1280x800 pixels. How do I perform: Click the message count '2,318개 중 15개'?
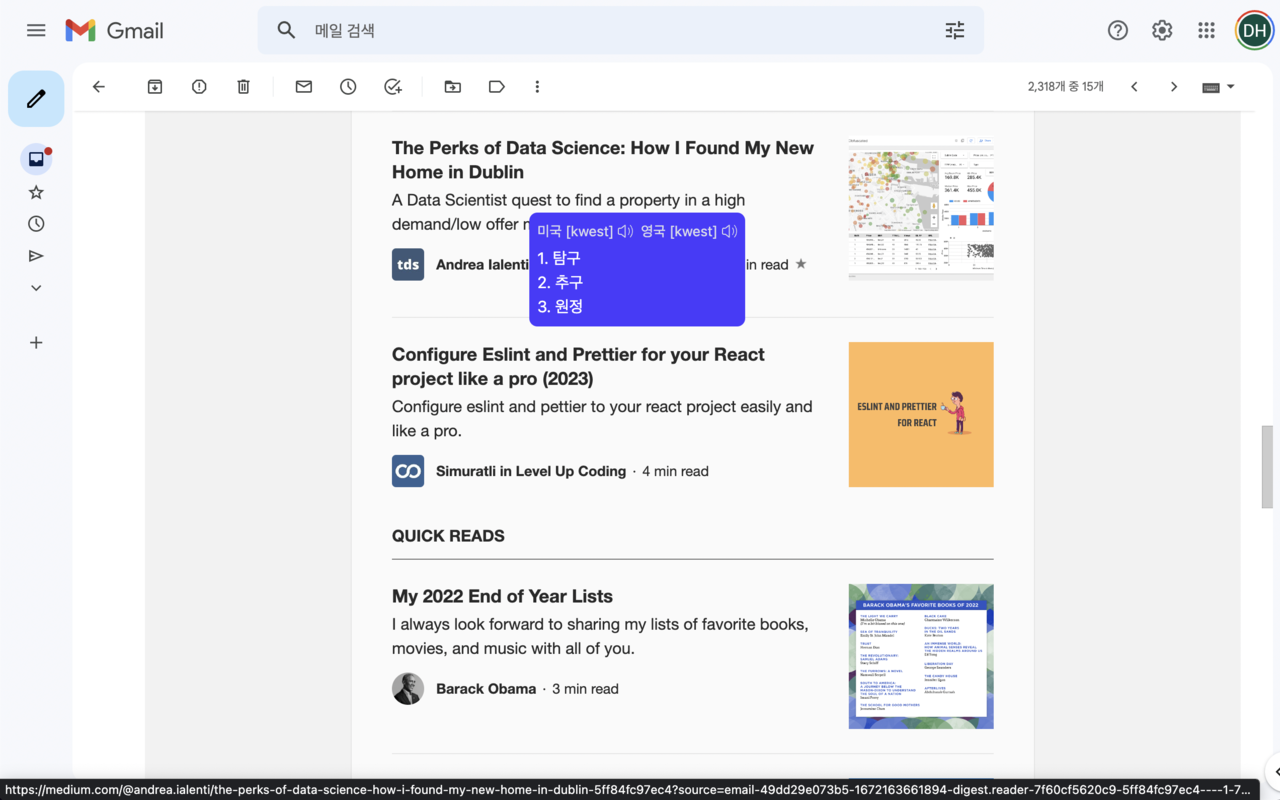click(x=1066, y=87)
